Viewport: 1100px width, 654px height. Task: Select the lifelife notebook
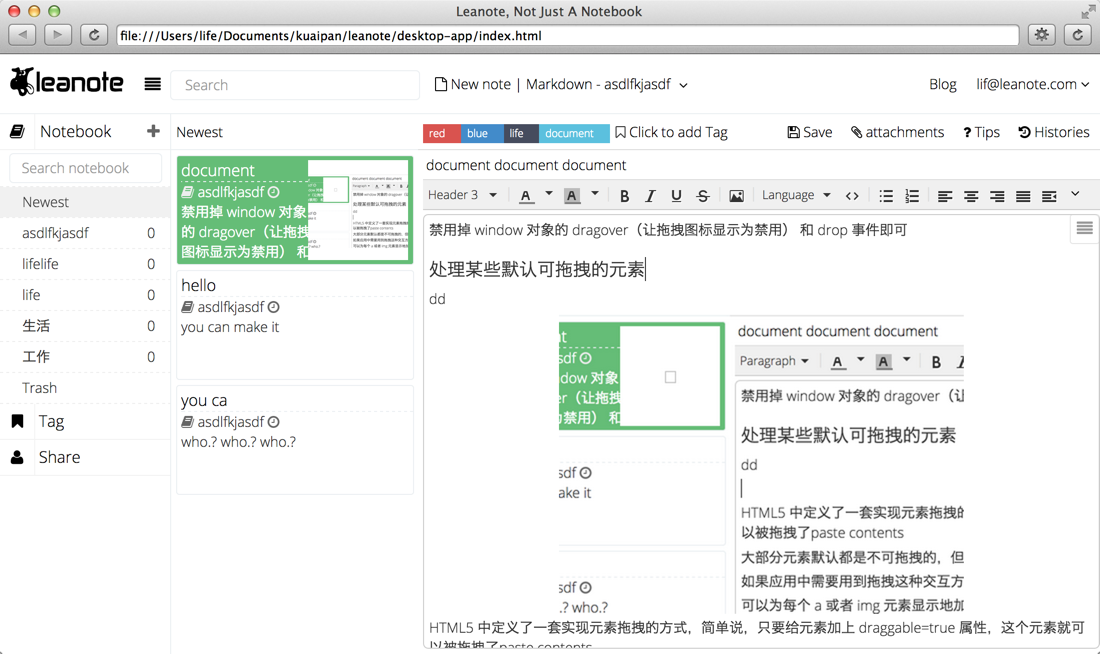40,264
